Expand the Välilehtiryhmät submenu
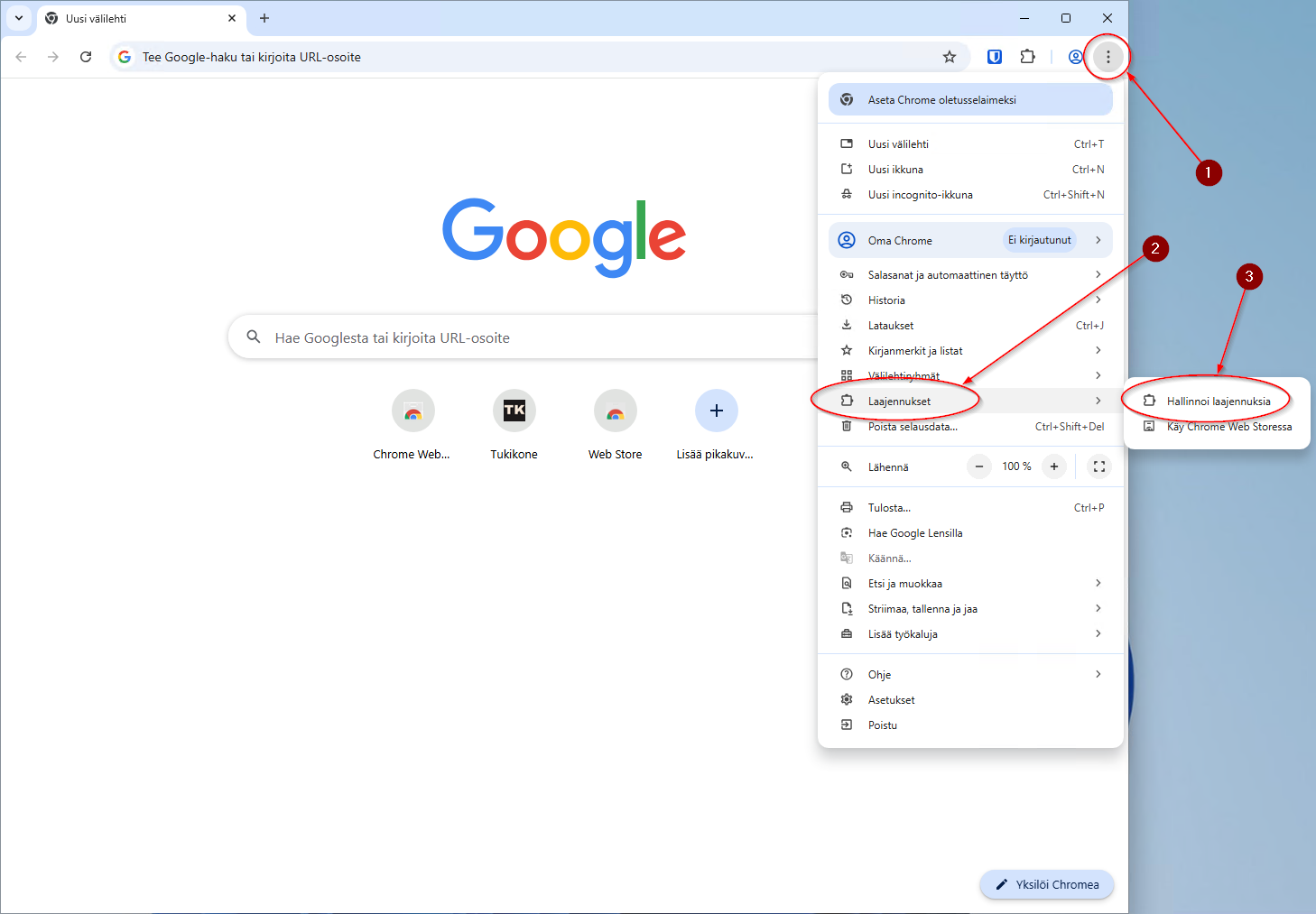The image size is (1316, 914). [970, 375]
